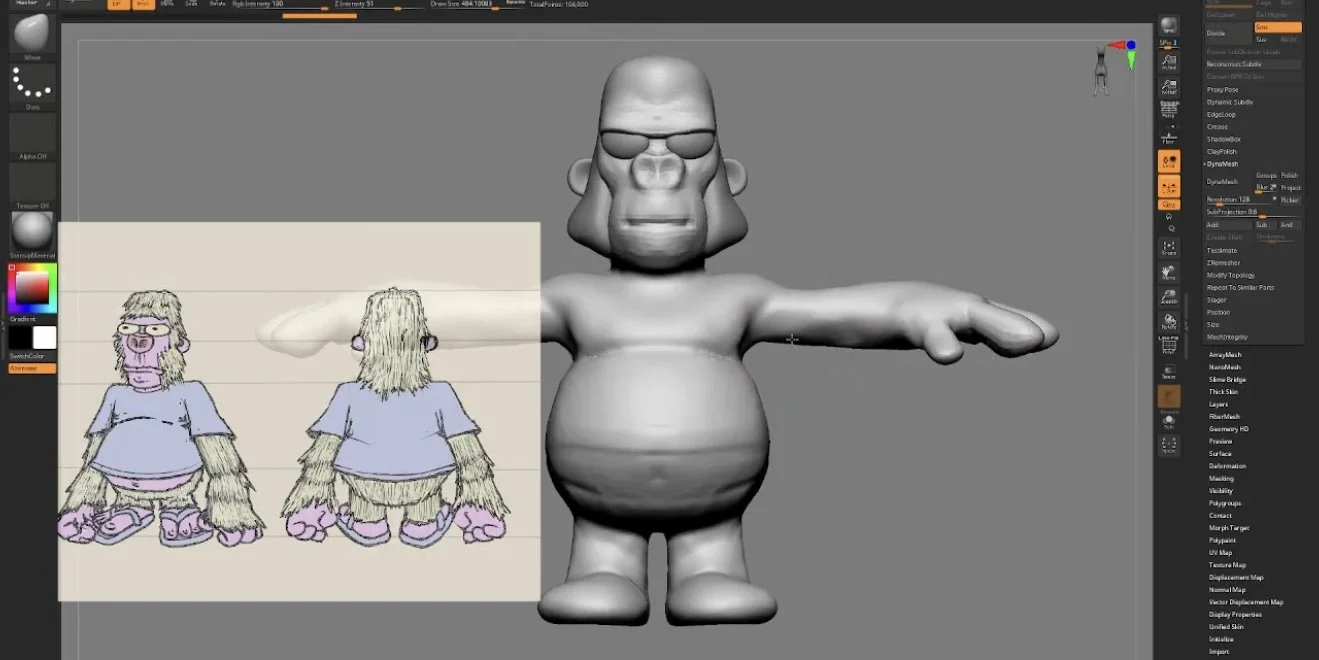Open the FiberMesh subpalette
This screenshot has height=660, width=1319.
point(1224,416)
